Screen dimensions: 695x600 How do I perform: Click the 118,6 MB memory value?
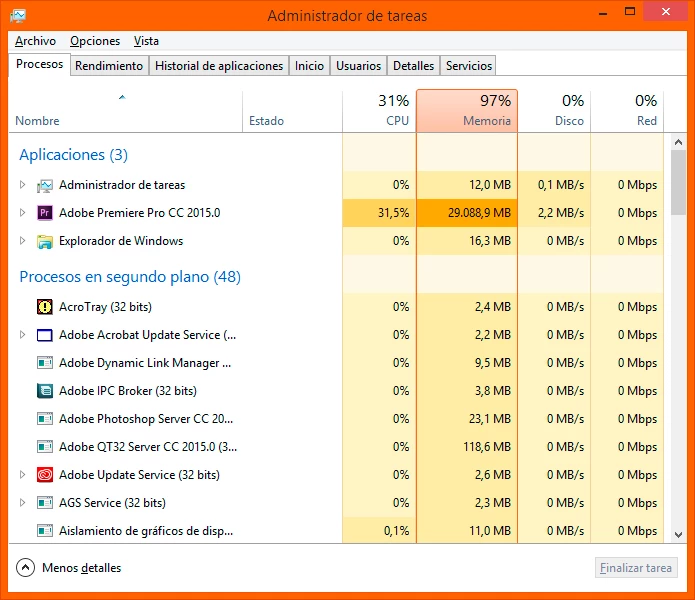coord(487,447)
